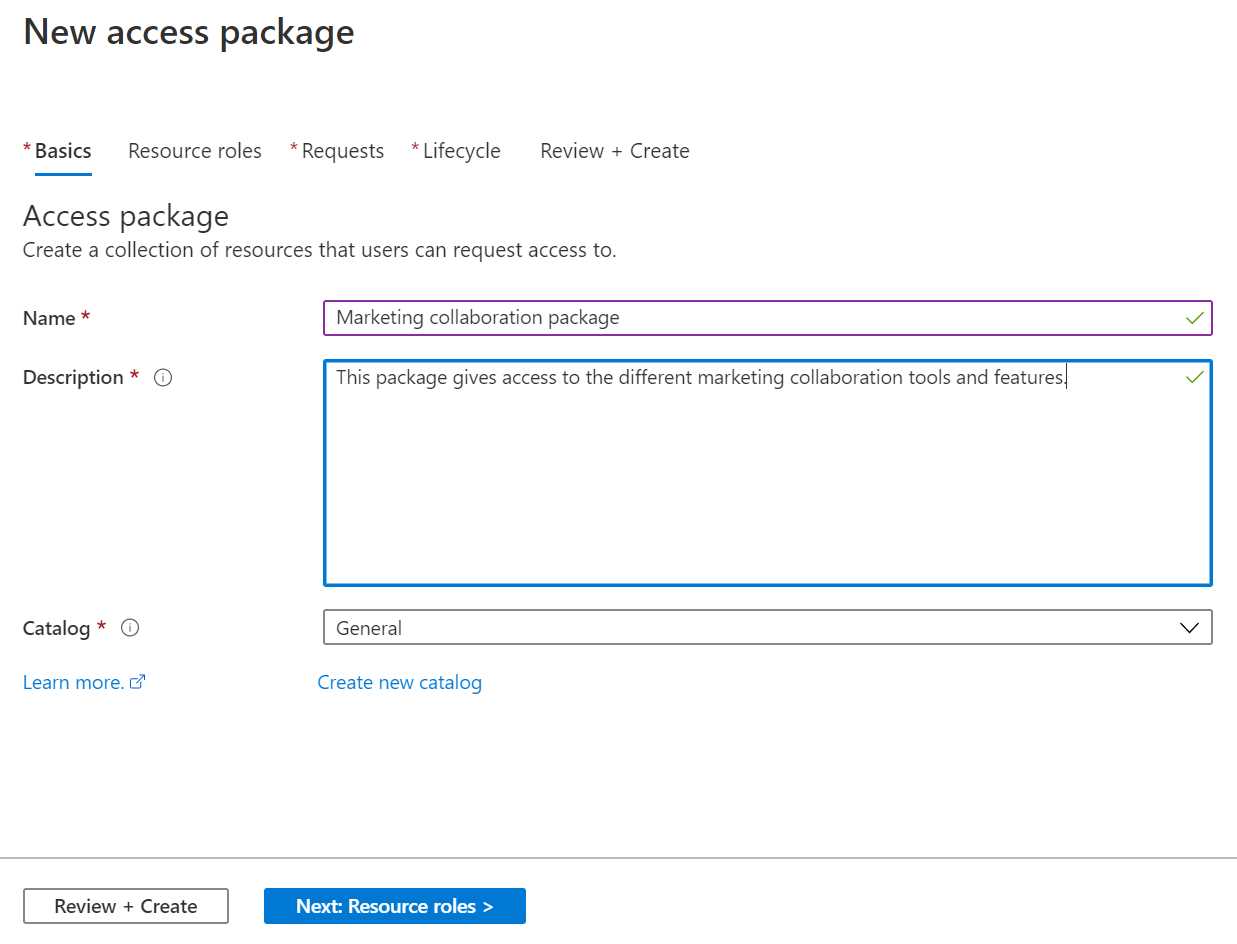The height and width of the screenshot is (944, 1237).
Task: Click the Next: Resource roles button
Action: click(394, 906)
